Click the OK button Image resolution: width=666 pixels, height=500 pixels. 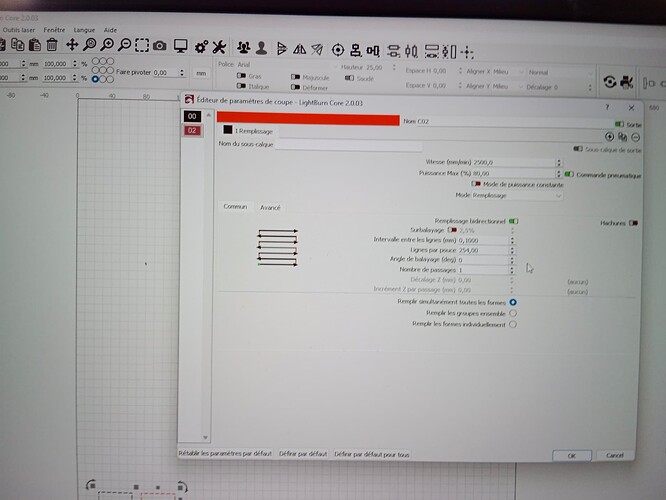coord(570,454)
